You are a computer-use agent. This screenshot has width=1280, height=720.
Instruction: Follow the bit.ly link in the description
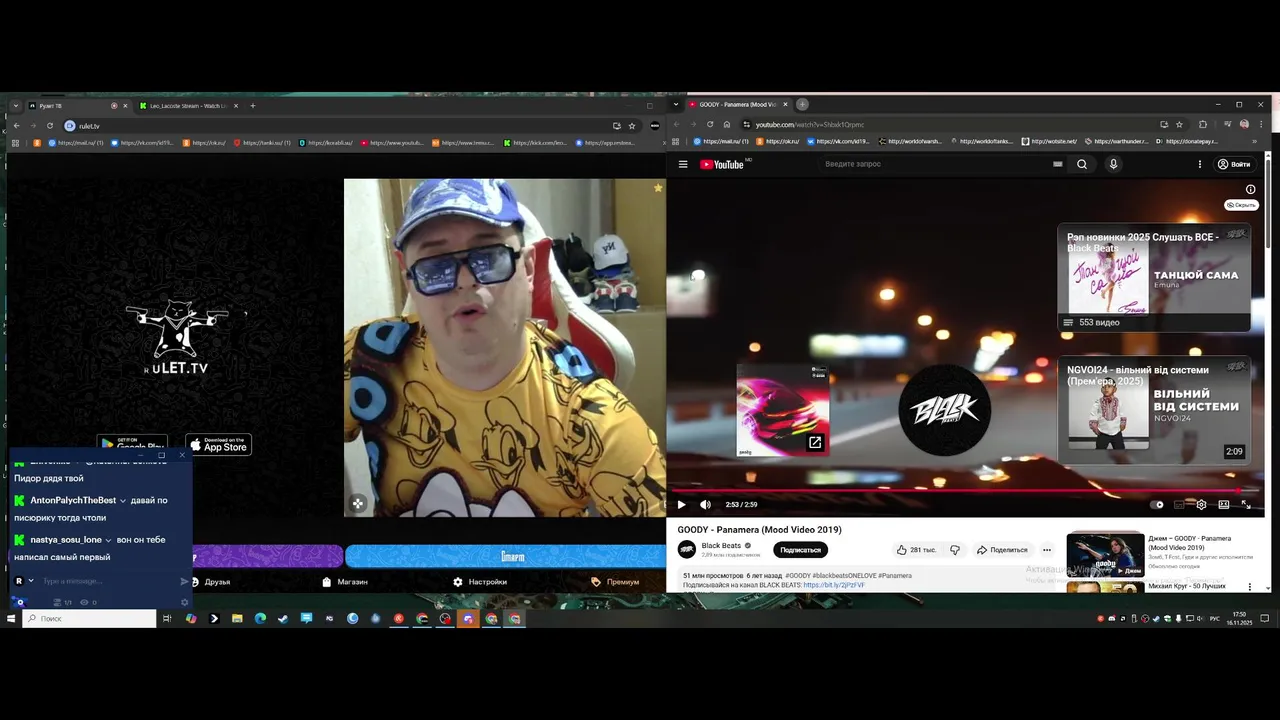833,585
